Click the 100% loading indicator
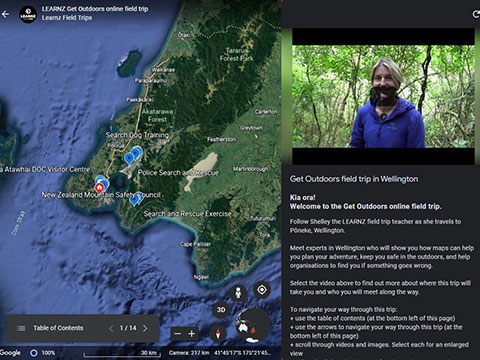The width and height of the screenshot is (480, 360). pyautogui.click(x=42, y=353)
